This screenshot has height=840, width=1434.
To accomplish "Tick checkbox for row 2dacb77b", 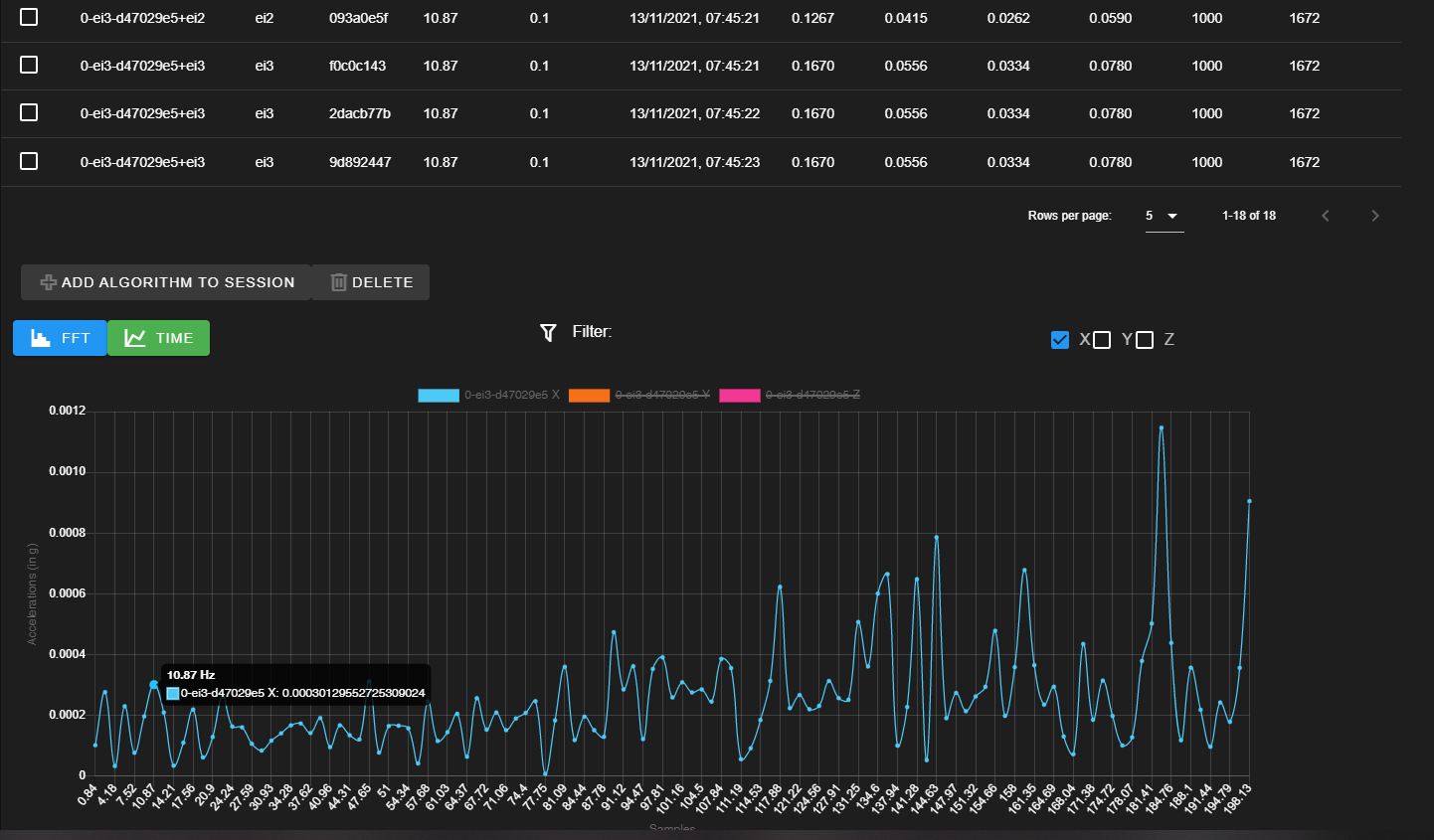I will click(29, 112).
